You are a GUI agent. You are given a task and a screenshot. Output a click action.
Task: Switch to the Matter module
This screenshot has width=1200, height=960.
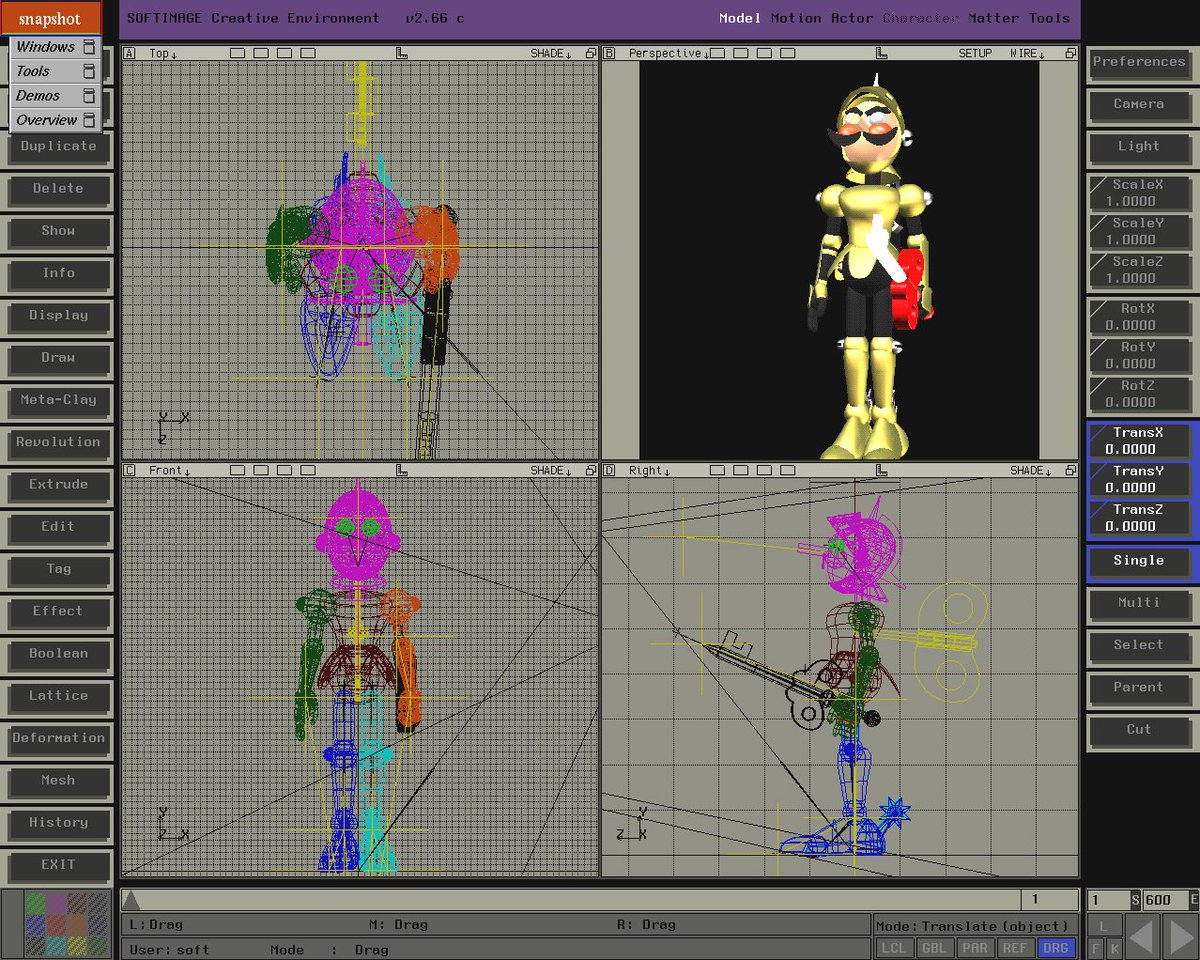pyautogui.click(x=994, y=18)
